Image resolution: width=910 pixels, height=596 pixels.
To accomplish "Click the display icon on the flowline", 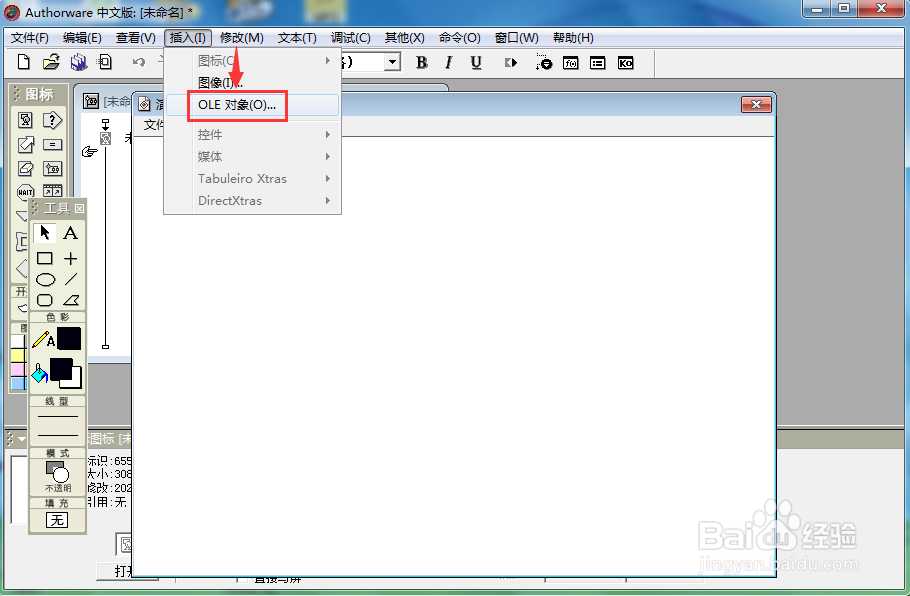I will [106, 138].
